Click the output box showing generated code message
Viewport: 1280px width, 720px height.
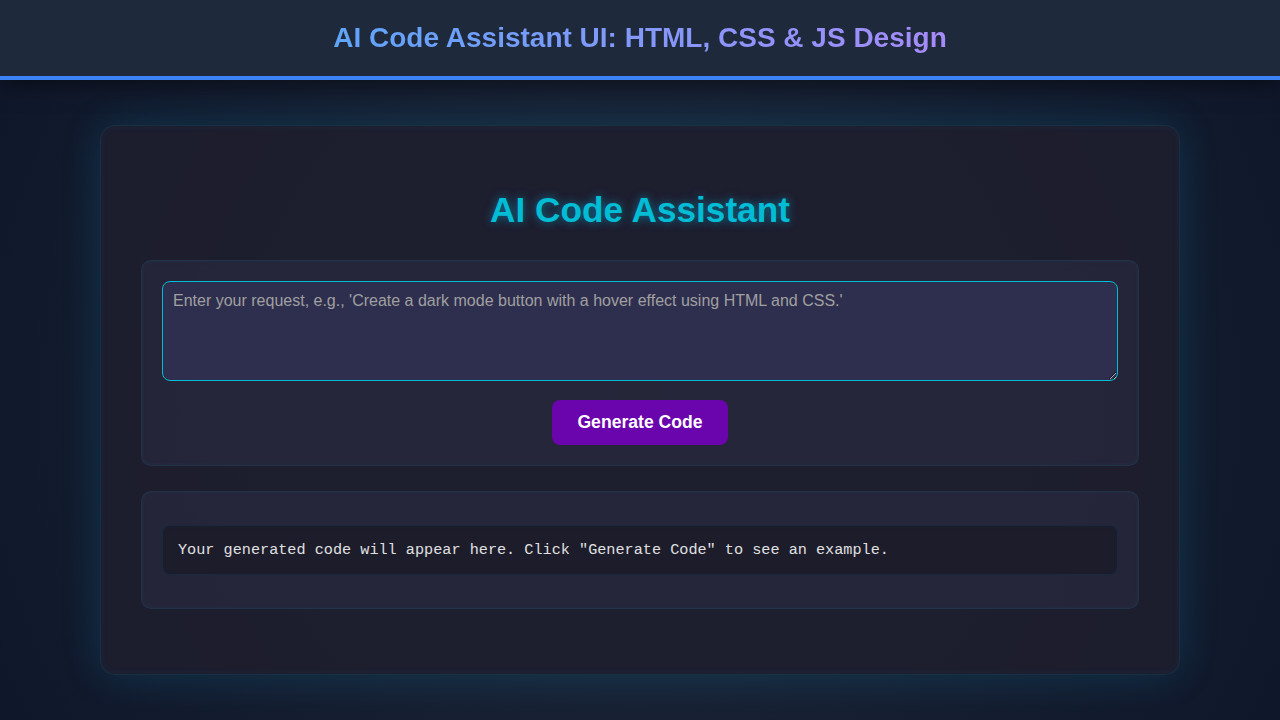click(x=639, y=549)
